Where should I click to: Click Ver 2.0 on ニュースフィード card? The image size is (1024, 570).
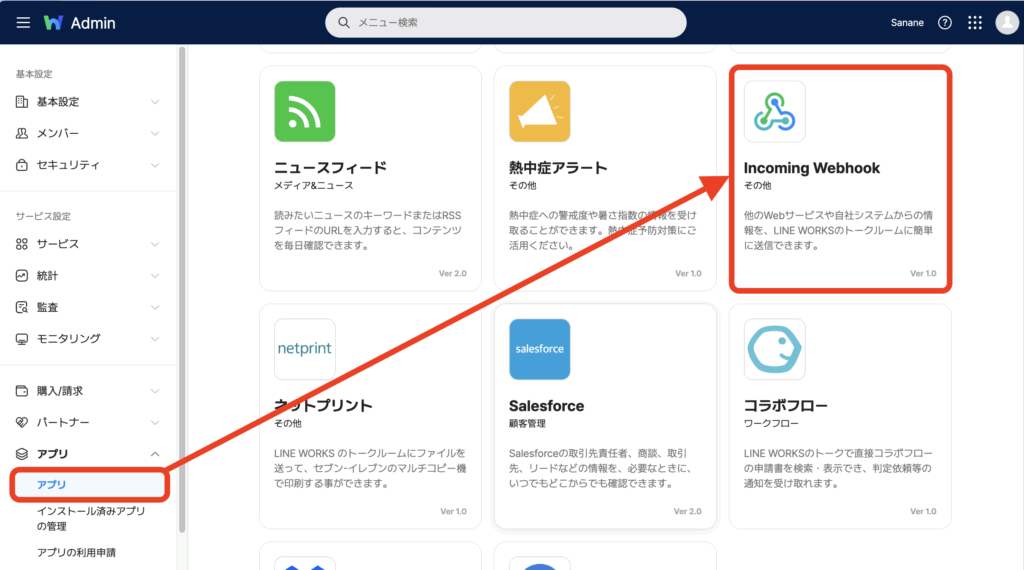click(453, 274)
